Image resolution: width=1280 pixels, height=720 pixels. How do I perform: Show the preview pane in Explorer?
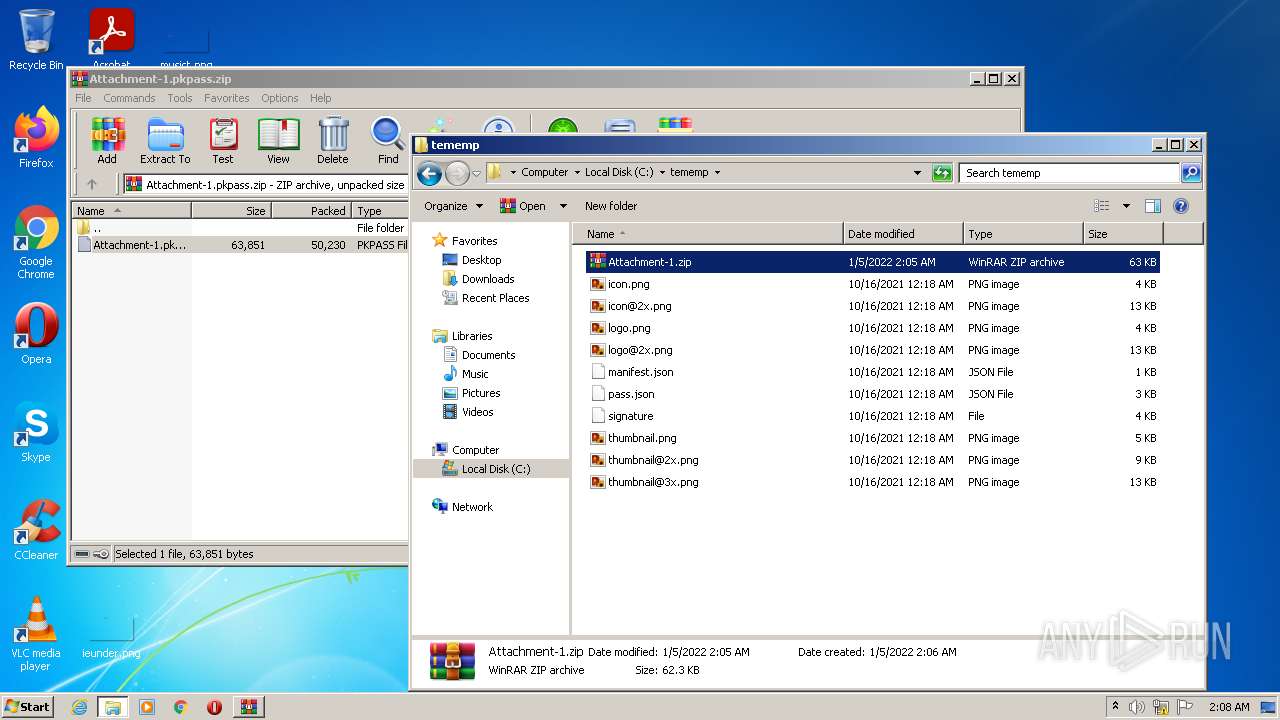pos(1153,206)
